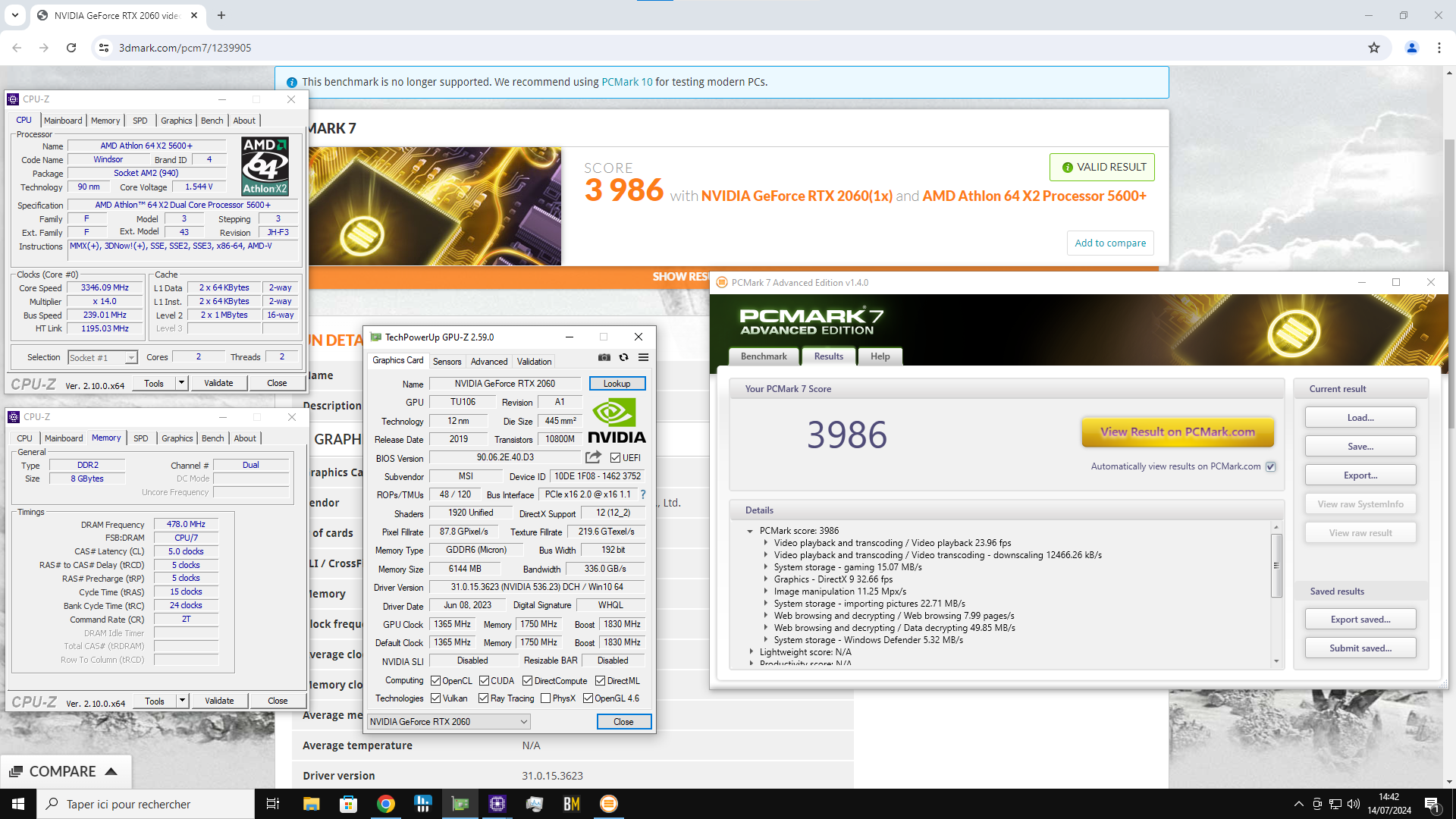This screenshot has height=819, width=1456.
Task: Take a GPU-Z screenshot with the camera icon
Action: coord(604,357)
